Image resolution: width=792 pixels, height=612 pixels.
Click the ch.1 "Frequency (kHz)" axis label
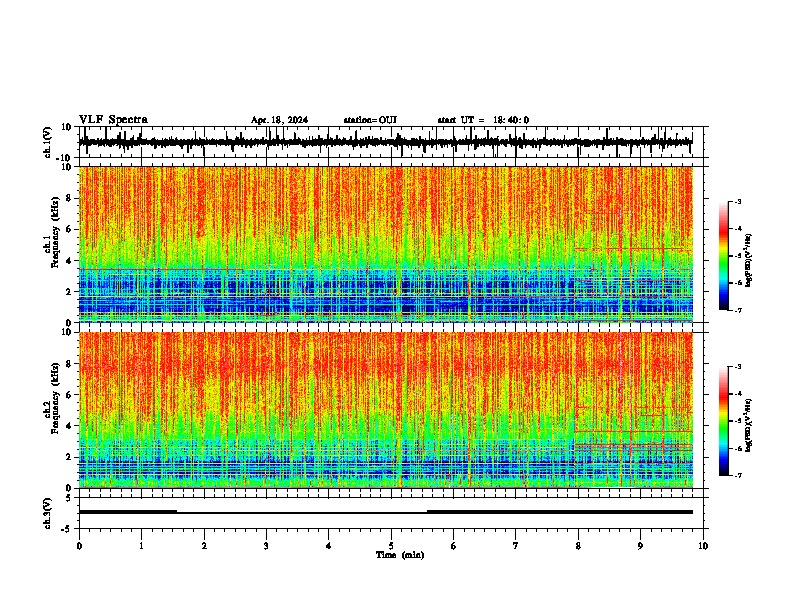point(55,232)
